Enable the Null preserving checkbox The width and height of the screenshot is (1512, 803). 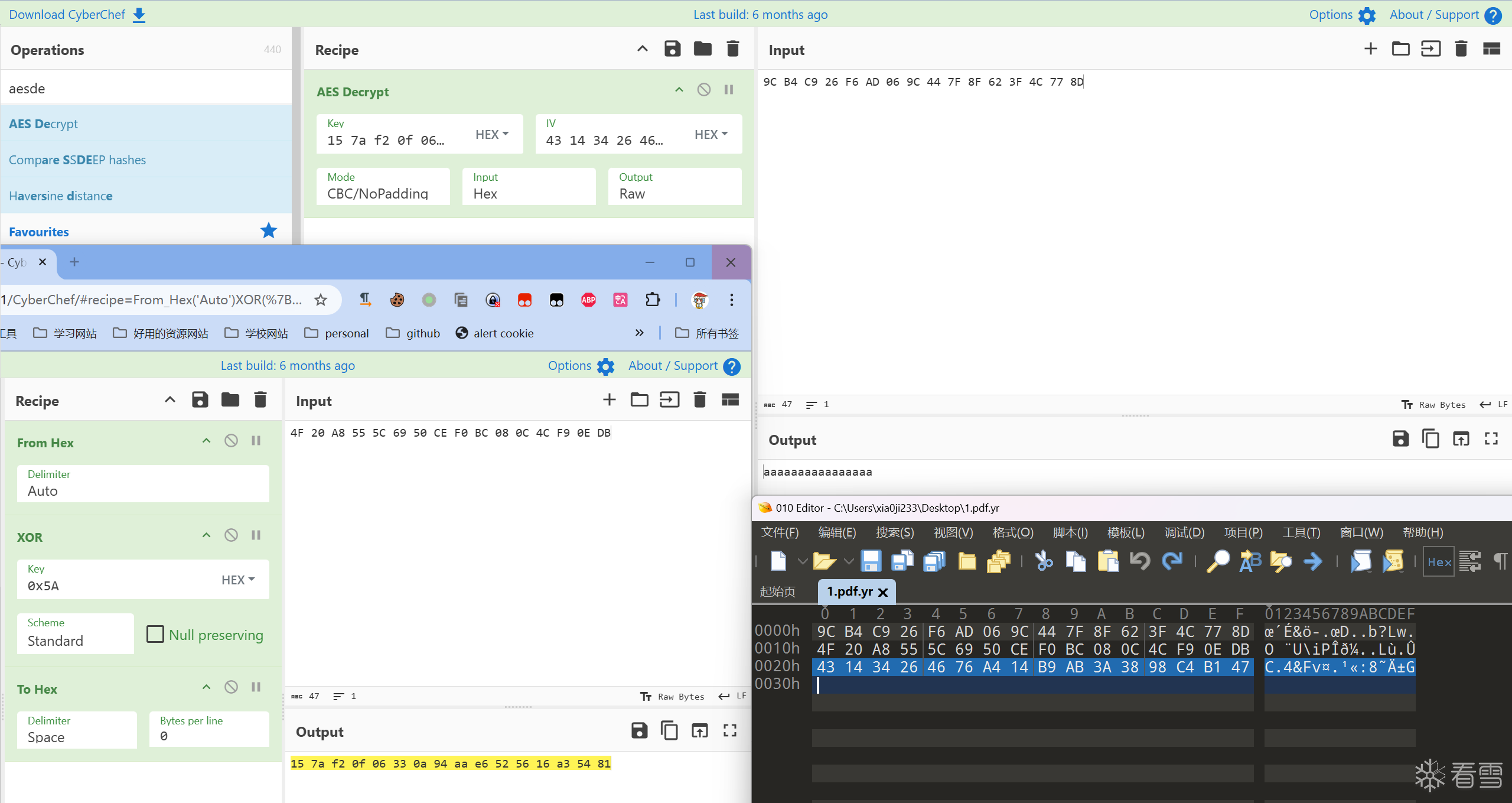155,635
